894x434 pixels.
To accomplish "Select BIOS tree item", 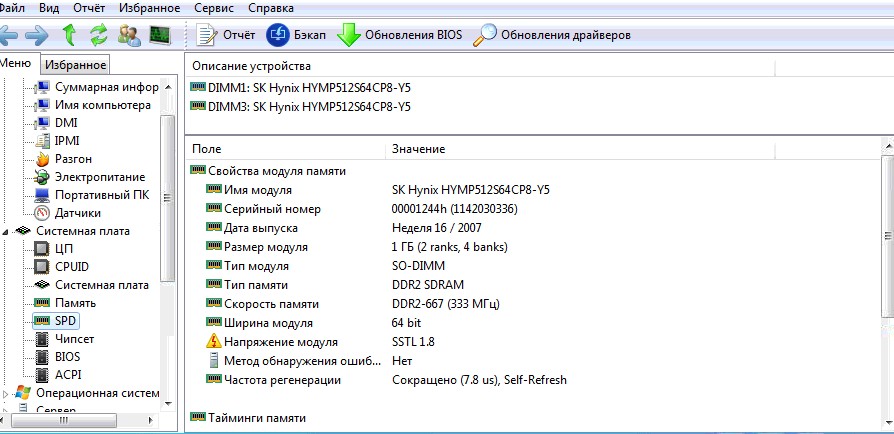I will (58, 357).
